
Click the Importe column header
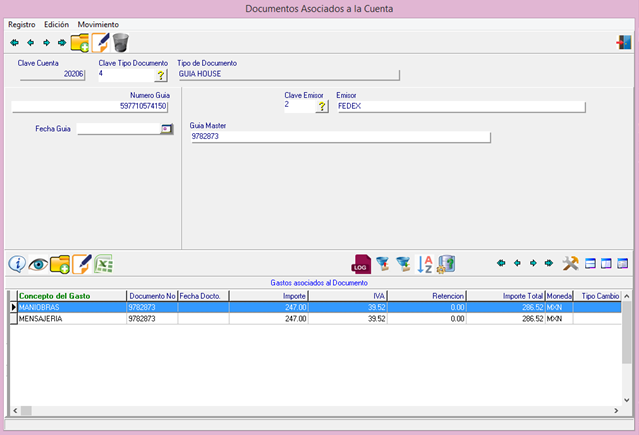[269, 296]
